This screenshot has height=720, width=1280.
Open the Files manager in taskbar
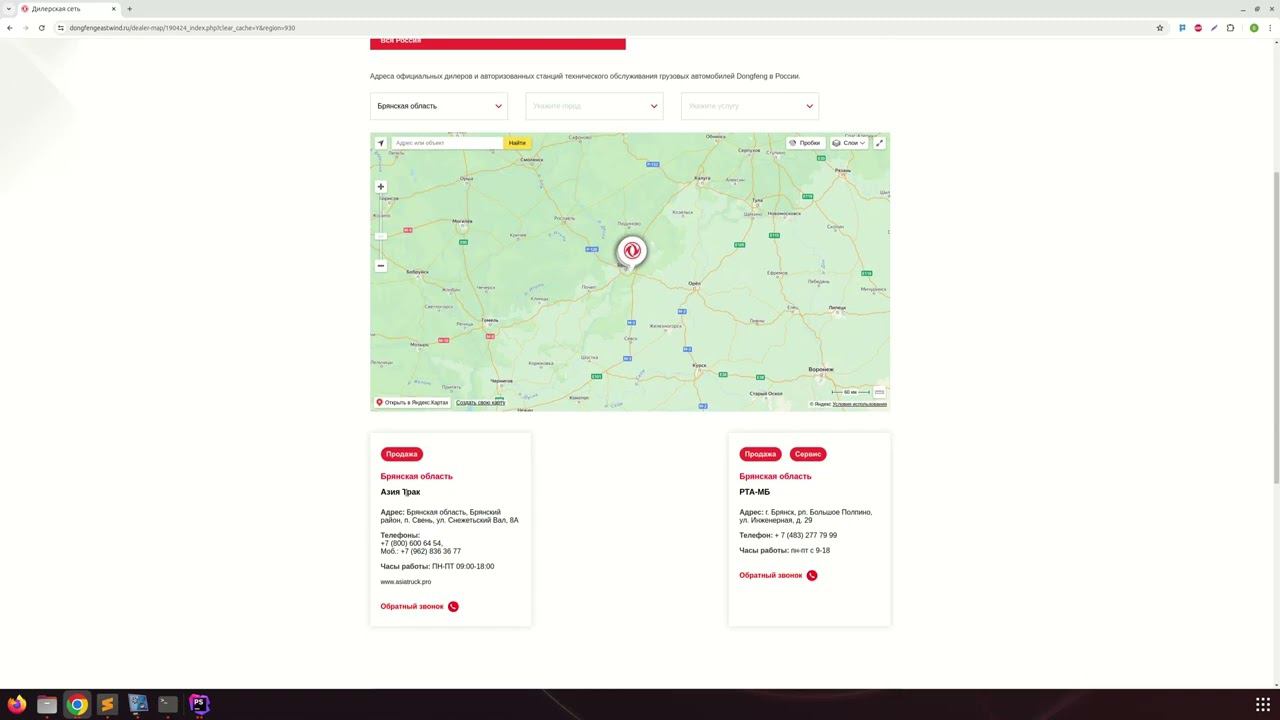(x=47, y=704)
